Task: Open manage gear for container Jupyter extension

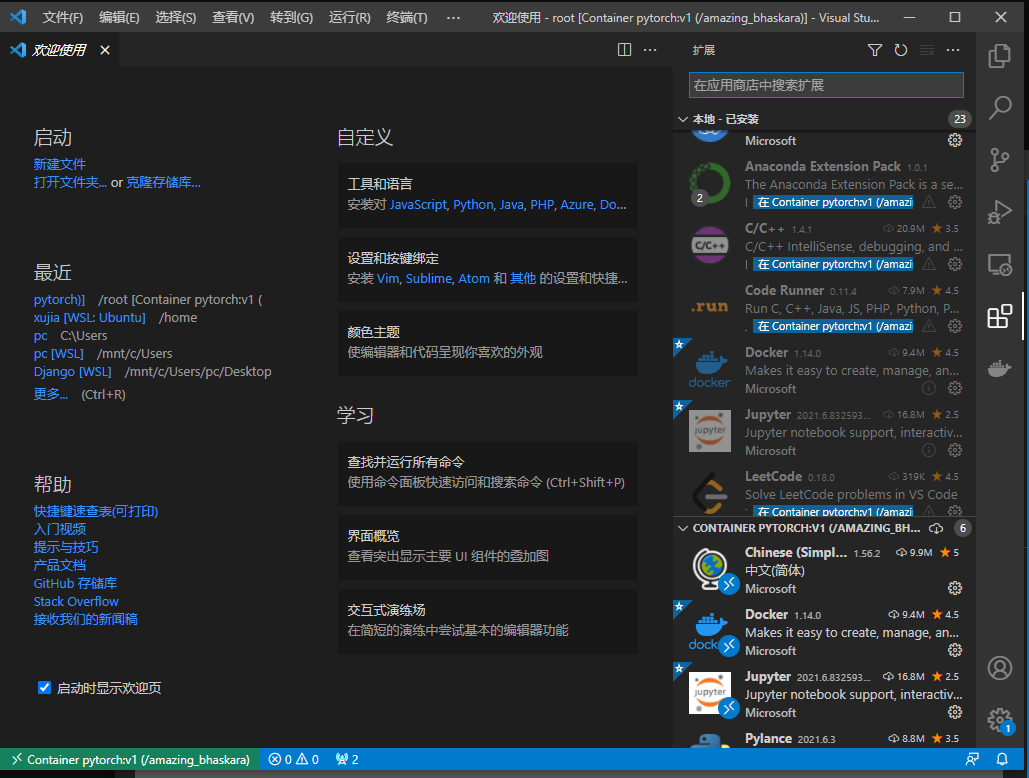Action: (955, 712)
